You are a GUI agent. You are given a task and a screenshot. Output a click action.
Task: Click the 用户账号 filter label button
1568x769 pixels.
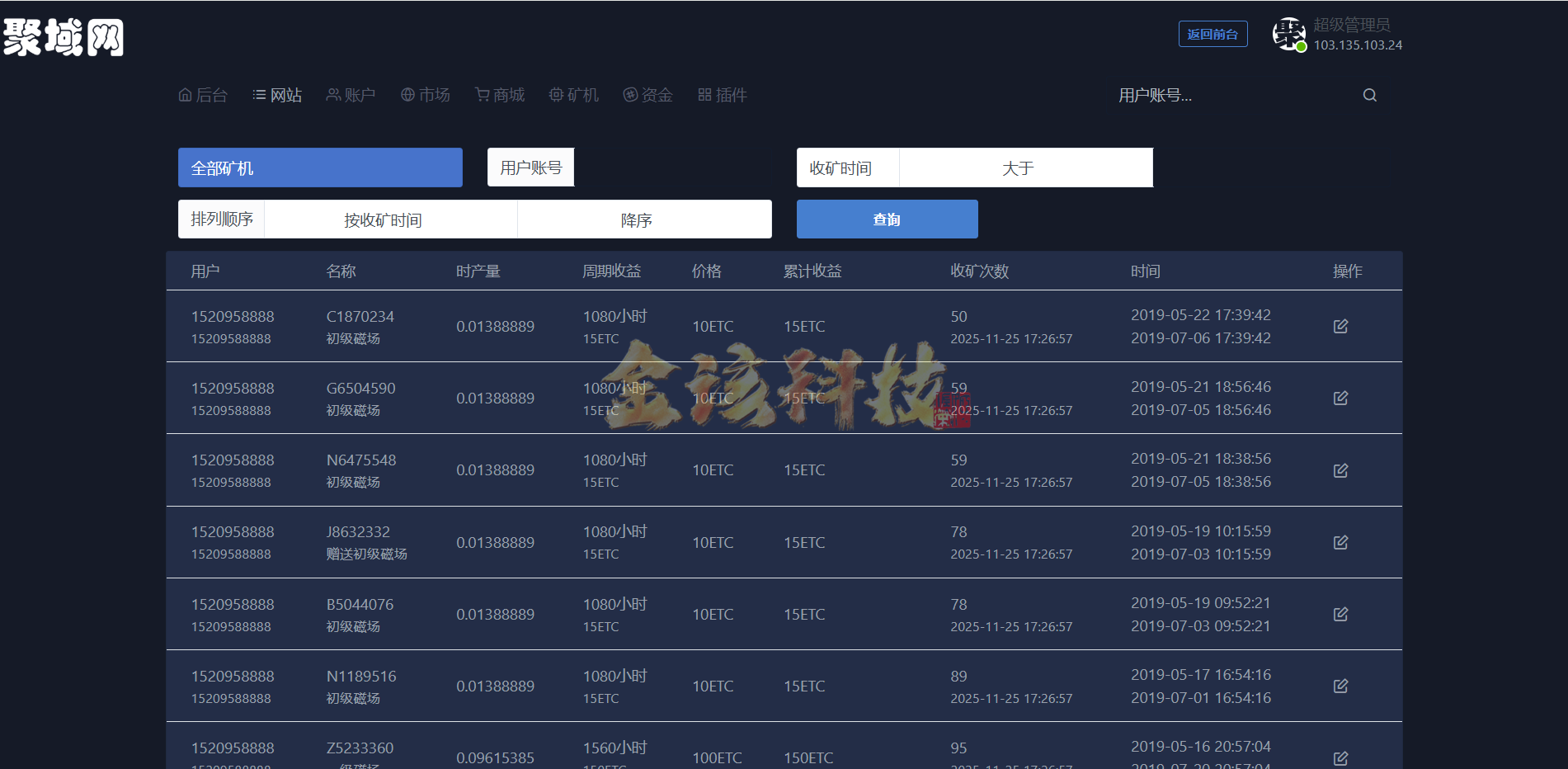click(530, 167)
